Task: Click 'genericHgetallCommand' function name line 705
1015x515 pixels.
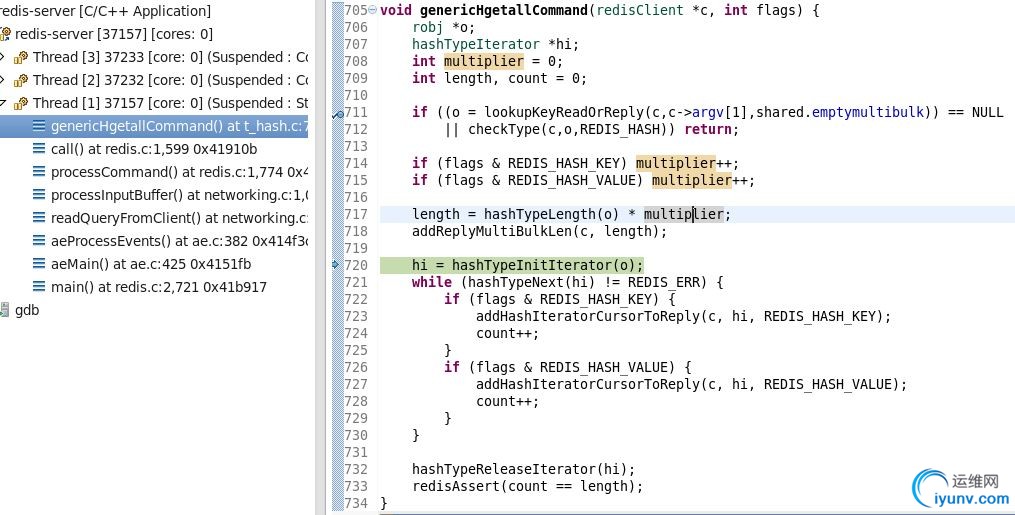Action: (503, 10)
